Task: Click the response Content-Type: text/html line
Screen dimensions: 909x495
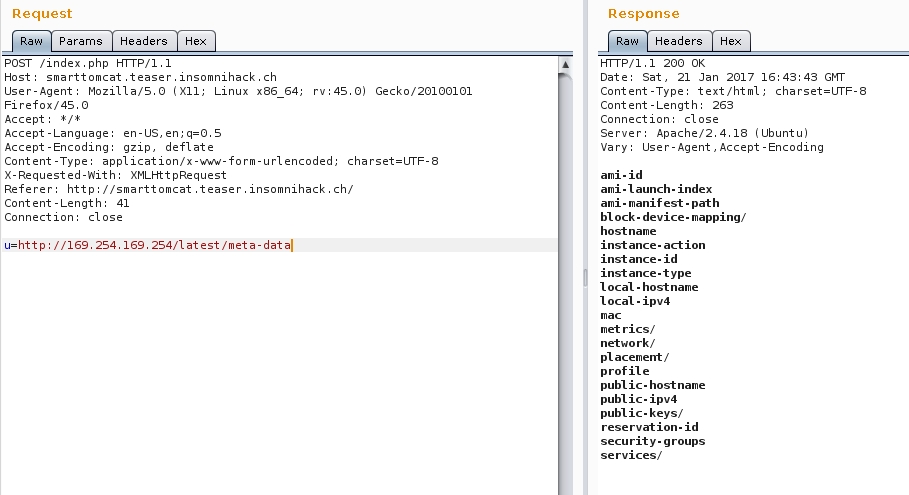Action: pyautogui.click(x=733, y=91)
